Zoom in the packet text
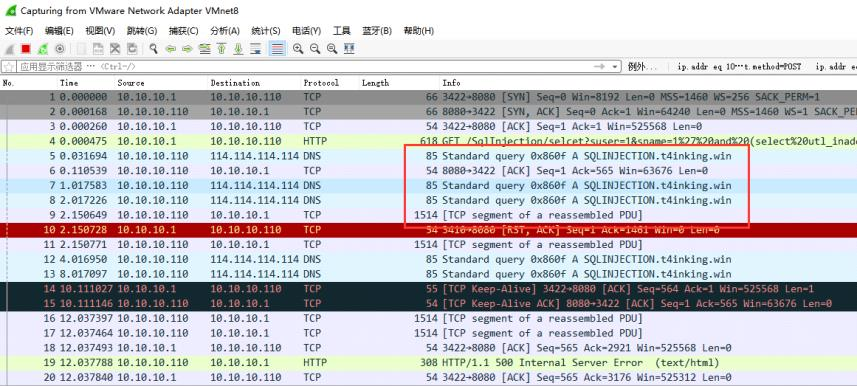Image resolution: width=857 pixels, height=386 pixels. (298, 49)
